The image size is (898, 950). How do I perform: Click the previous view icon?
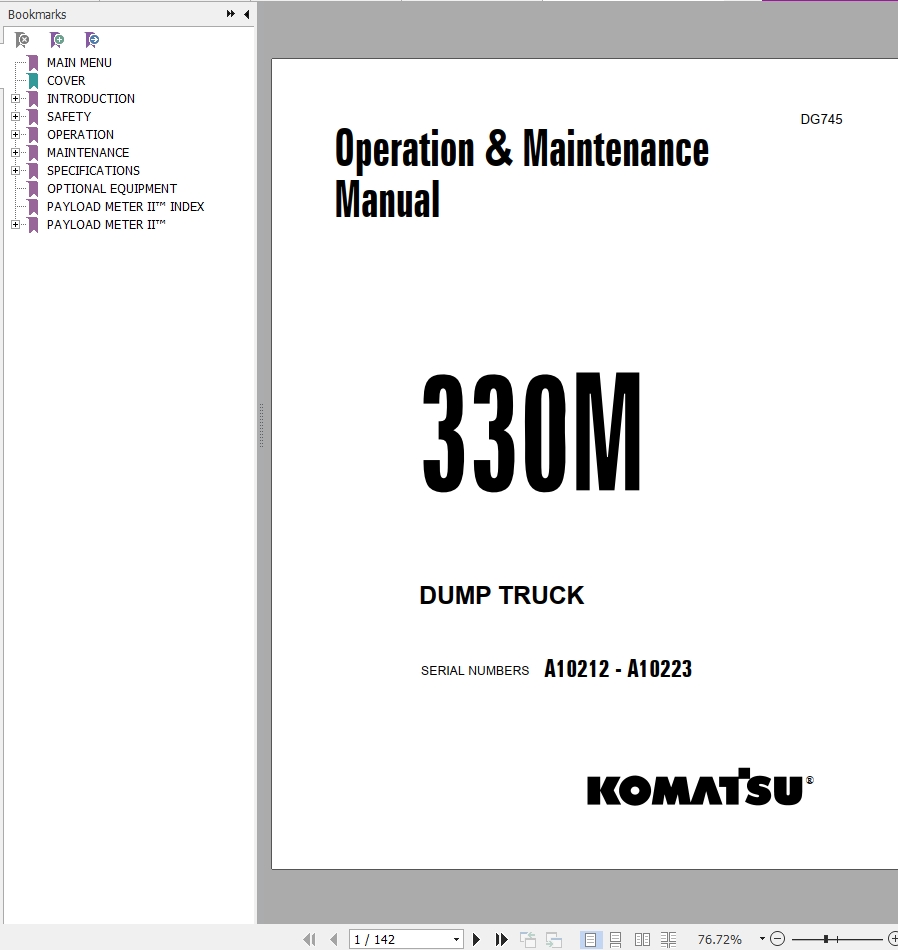click(528, 939)
